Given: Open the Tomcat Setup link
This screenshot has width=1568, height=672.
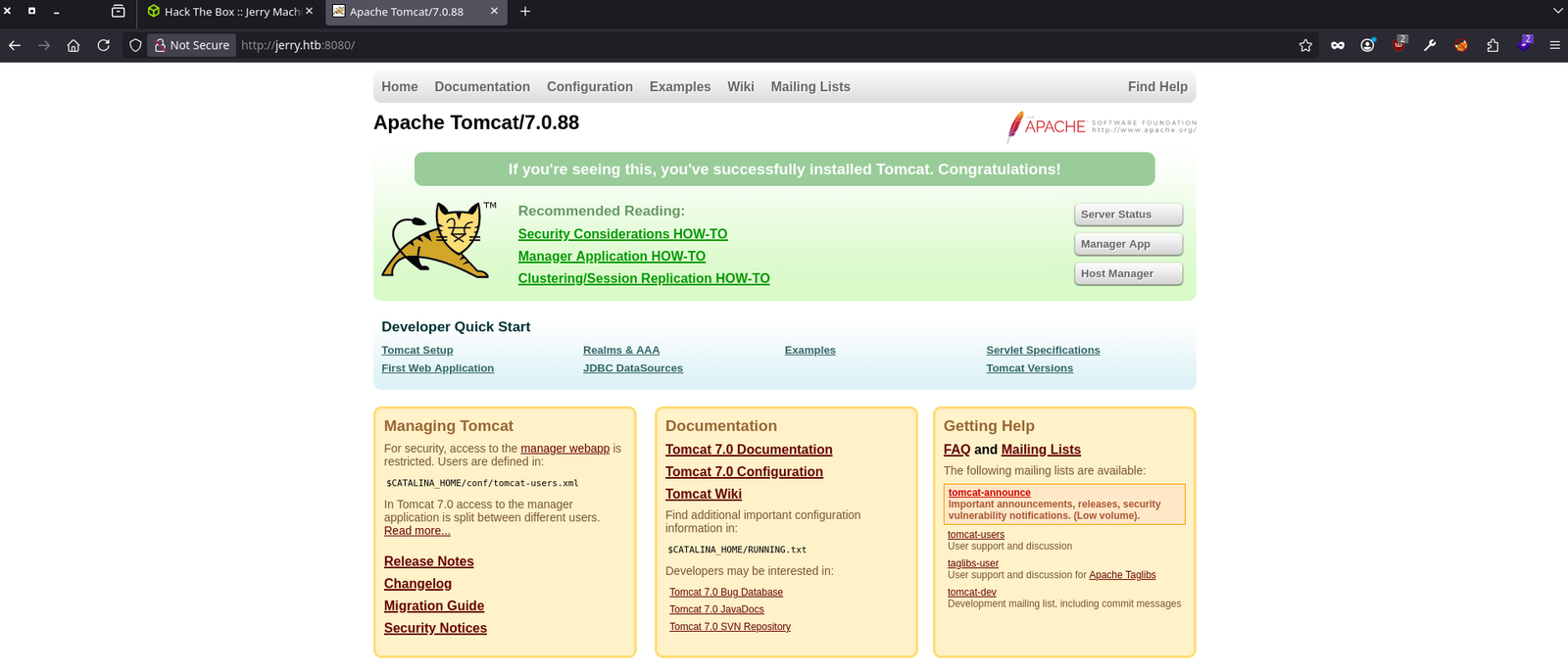Looking at the screenshot, I should (x=417, y=351).
